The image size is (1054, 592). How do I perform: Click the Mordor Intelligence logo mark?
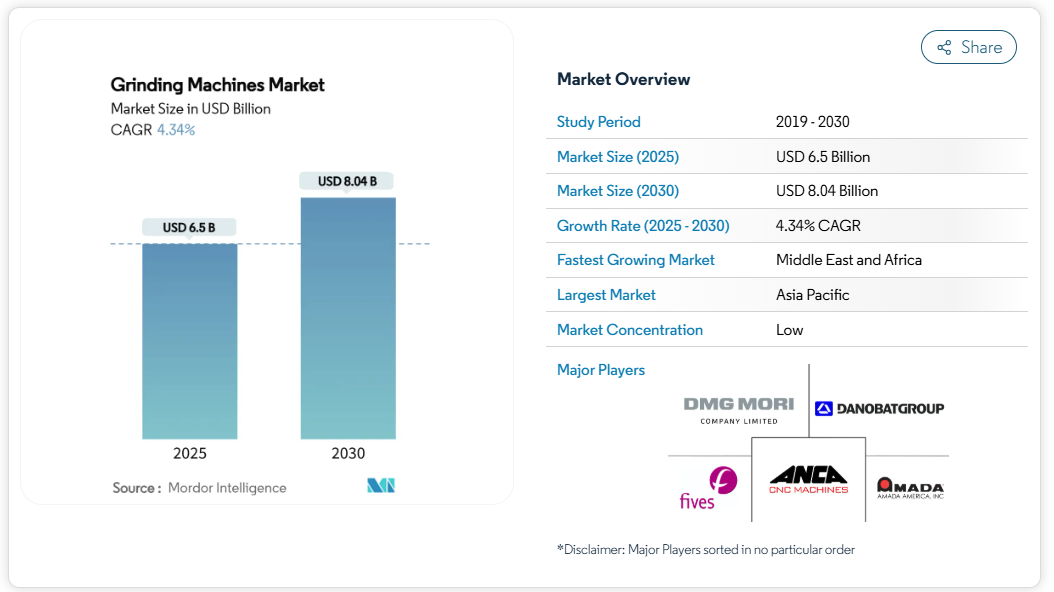[x=381, y=485]
